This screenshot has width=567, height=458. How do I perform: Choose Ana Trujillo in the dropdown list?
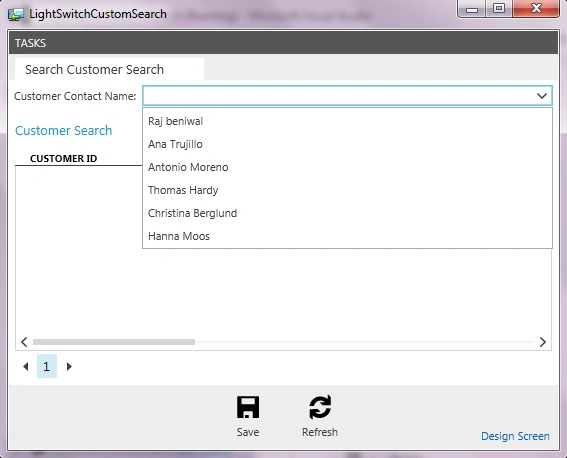[347, 144]
